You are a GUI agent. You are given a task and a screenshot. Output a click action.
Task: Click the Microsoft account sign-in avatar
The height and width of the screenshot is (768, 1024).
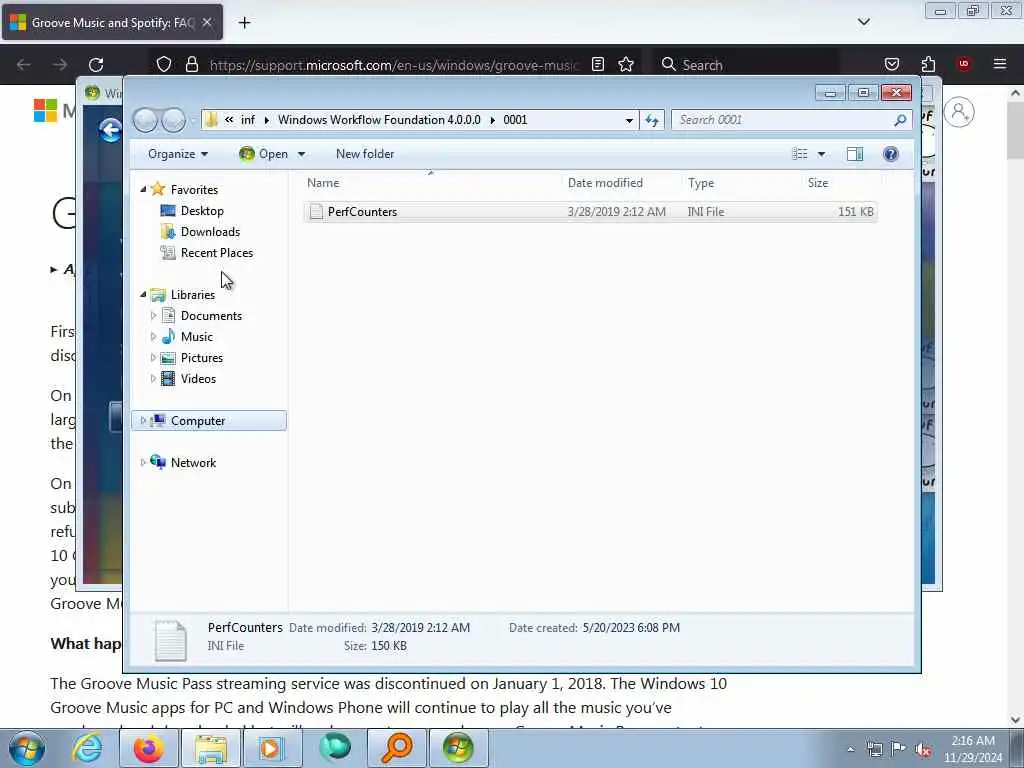959,112
